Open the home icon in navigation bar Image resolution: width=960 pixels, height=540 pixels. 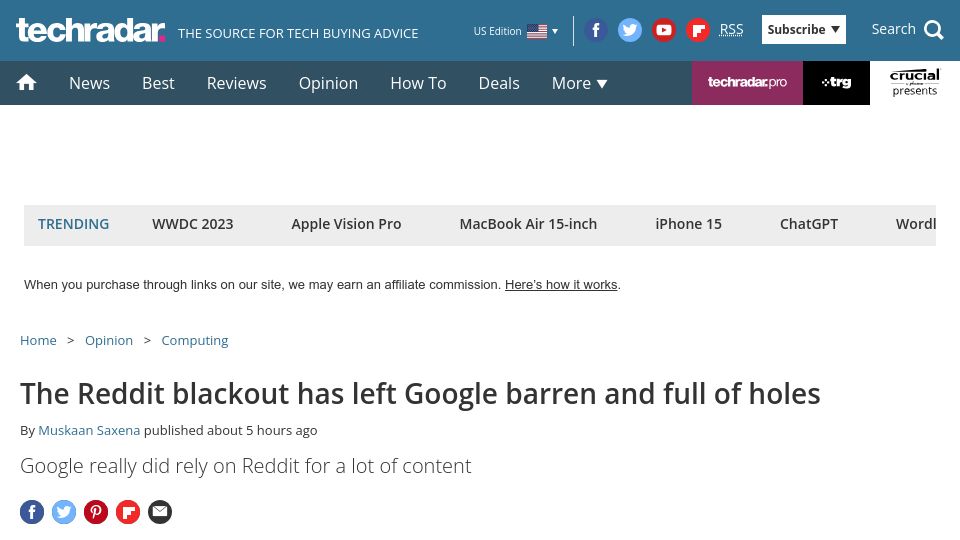pos(26,83)
